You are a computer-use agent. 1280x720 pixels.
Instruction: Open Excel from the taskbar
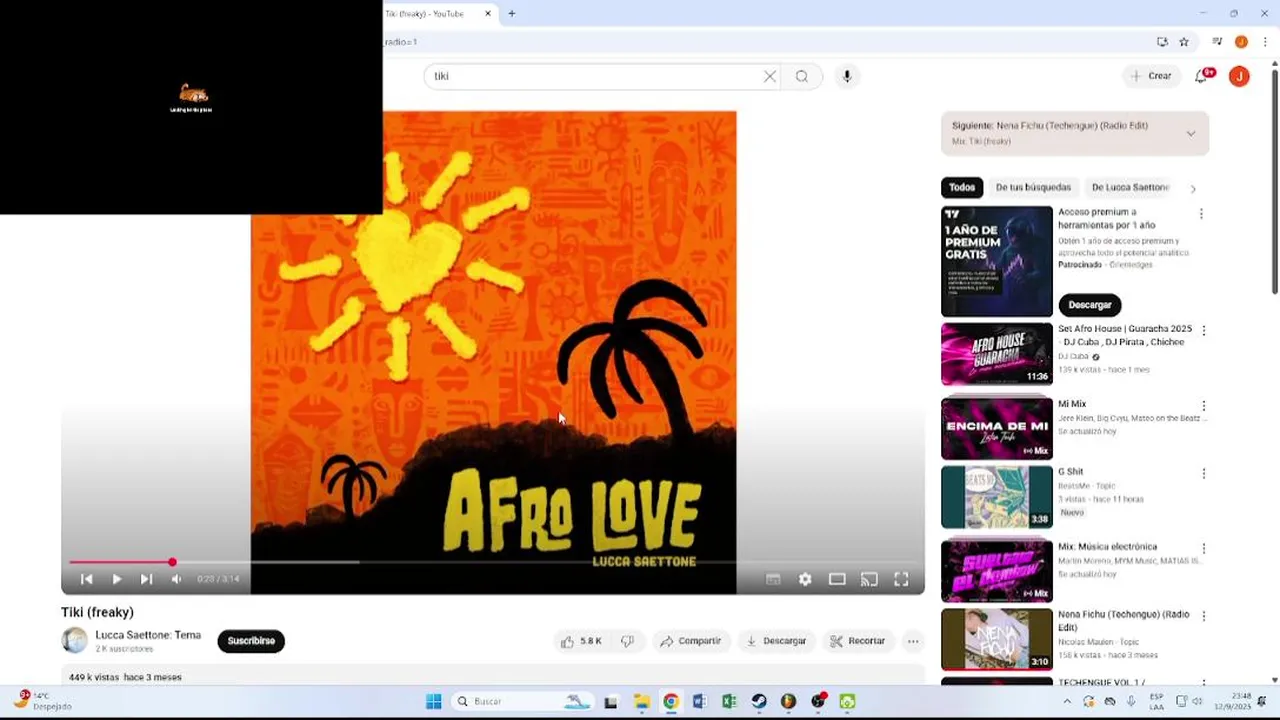coord(729,702)
